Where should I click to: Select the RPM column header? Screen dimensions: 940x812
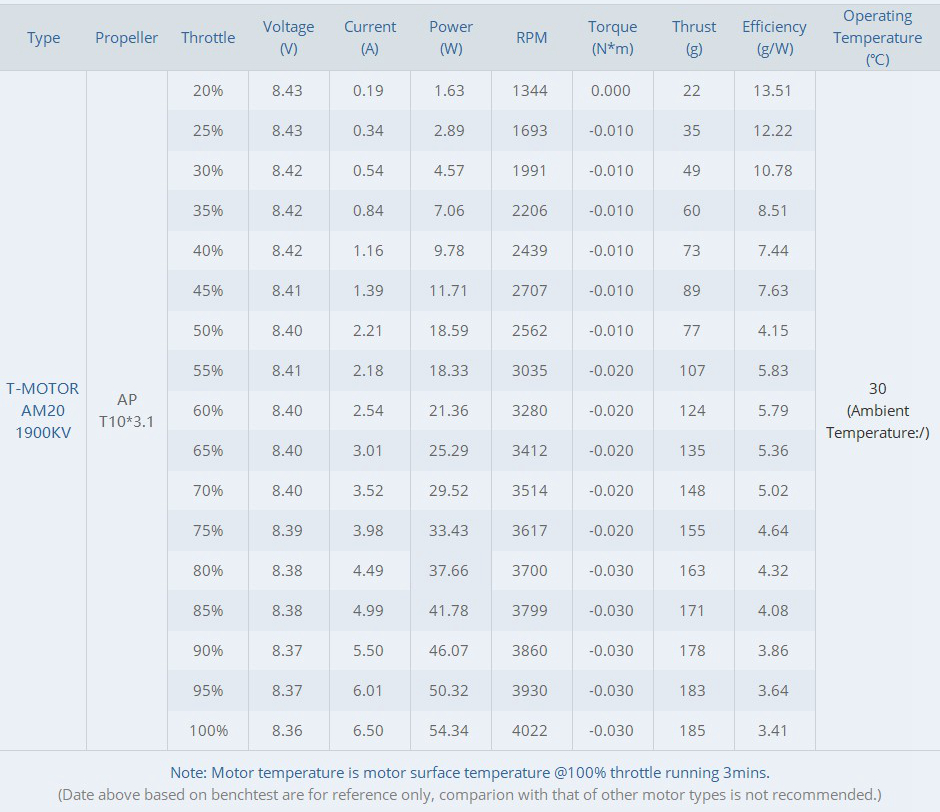(x=531, y=38)
